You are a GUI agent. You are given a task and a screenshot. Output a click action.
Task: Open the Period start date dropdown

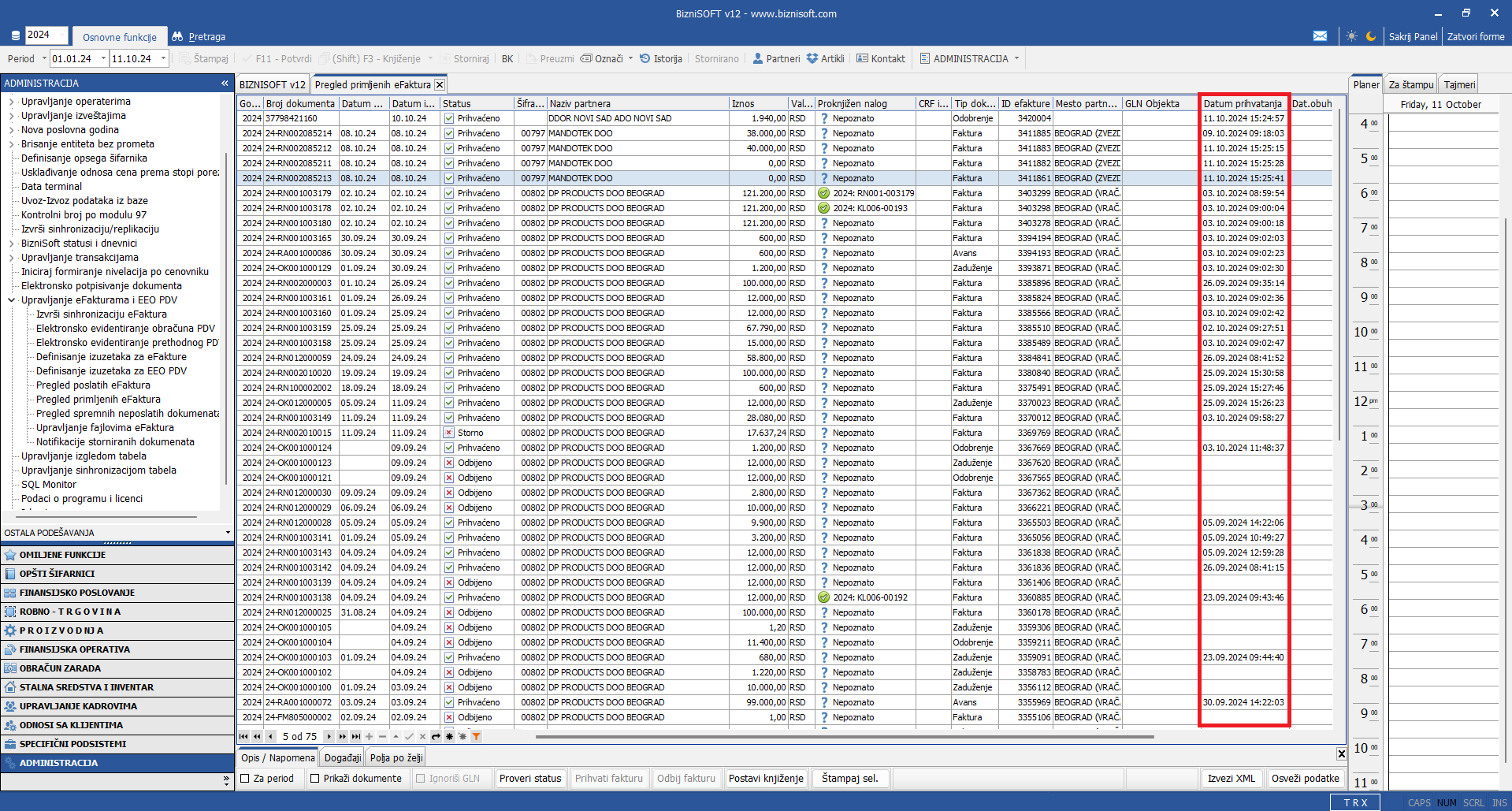[x=103, y=58]
